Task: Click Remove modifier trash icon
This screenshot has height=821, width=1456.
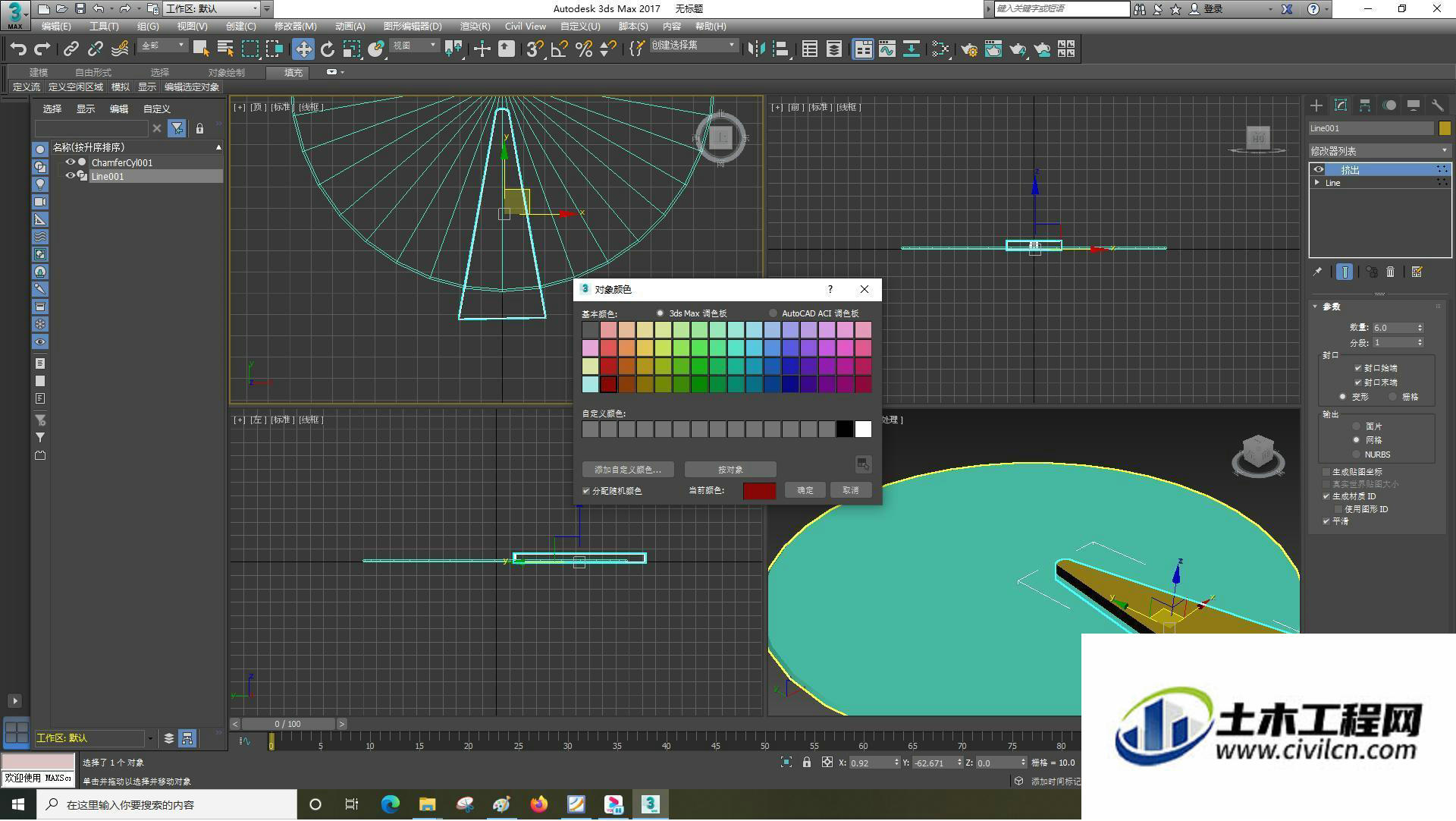Action: pyautogui.click(x=1391, y=272)
